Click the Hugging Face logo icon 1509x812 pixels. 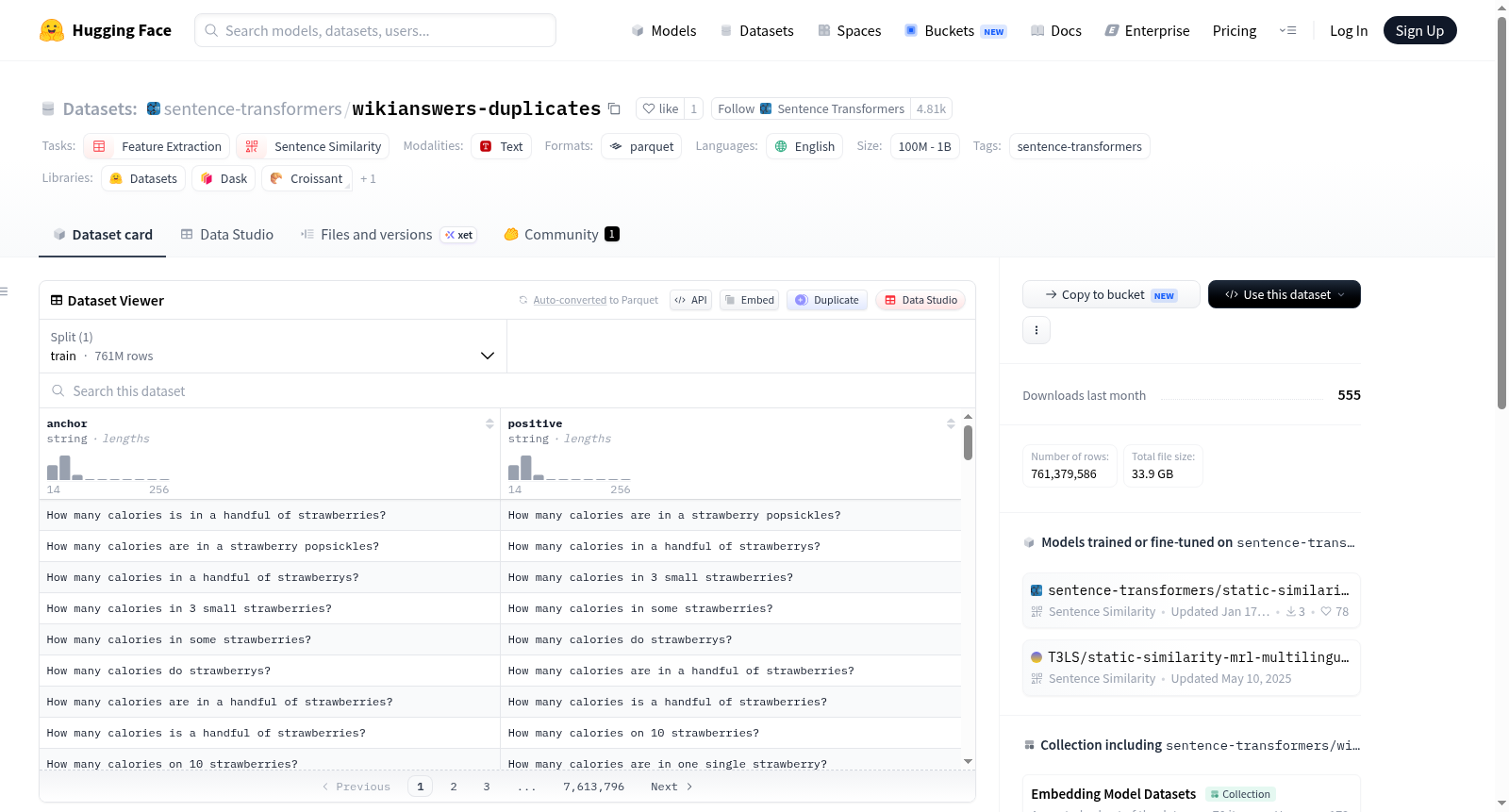pyautogui.click(x=52, y=30)
